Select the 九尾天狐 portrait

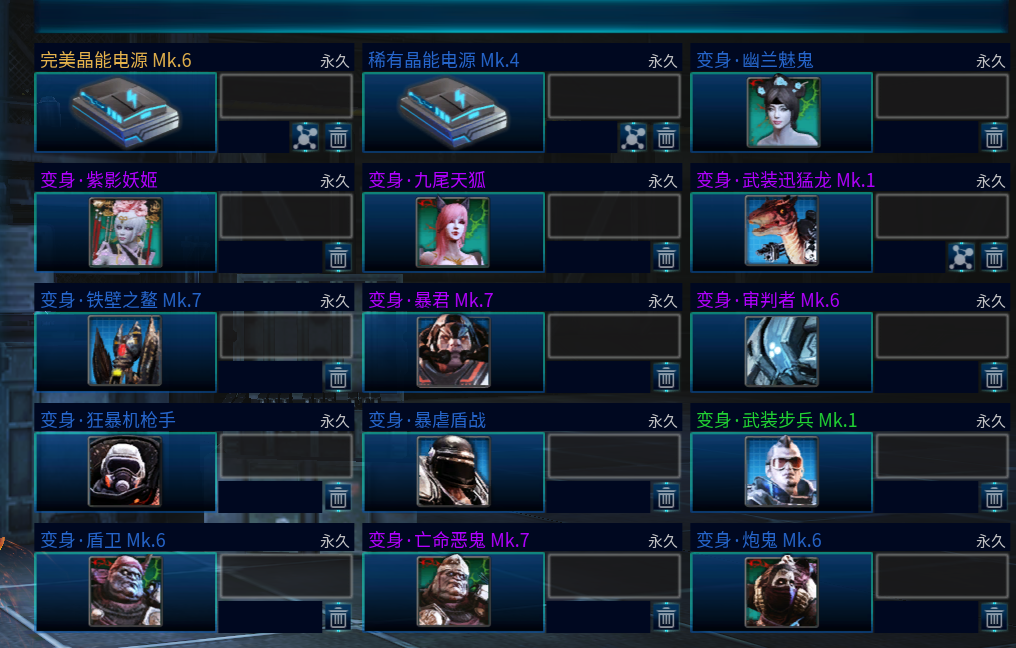point(453,232)
